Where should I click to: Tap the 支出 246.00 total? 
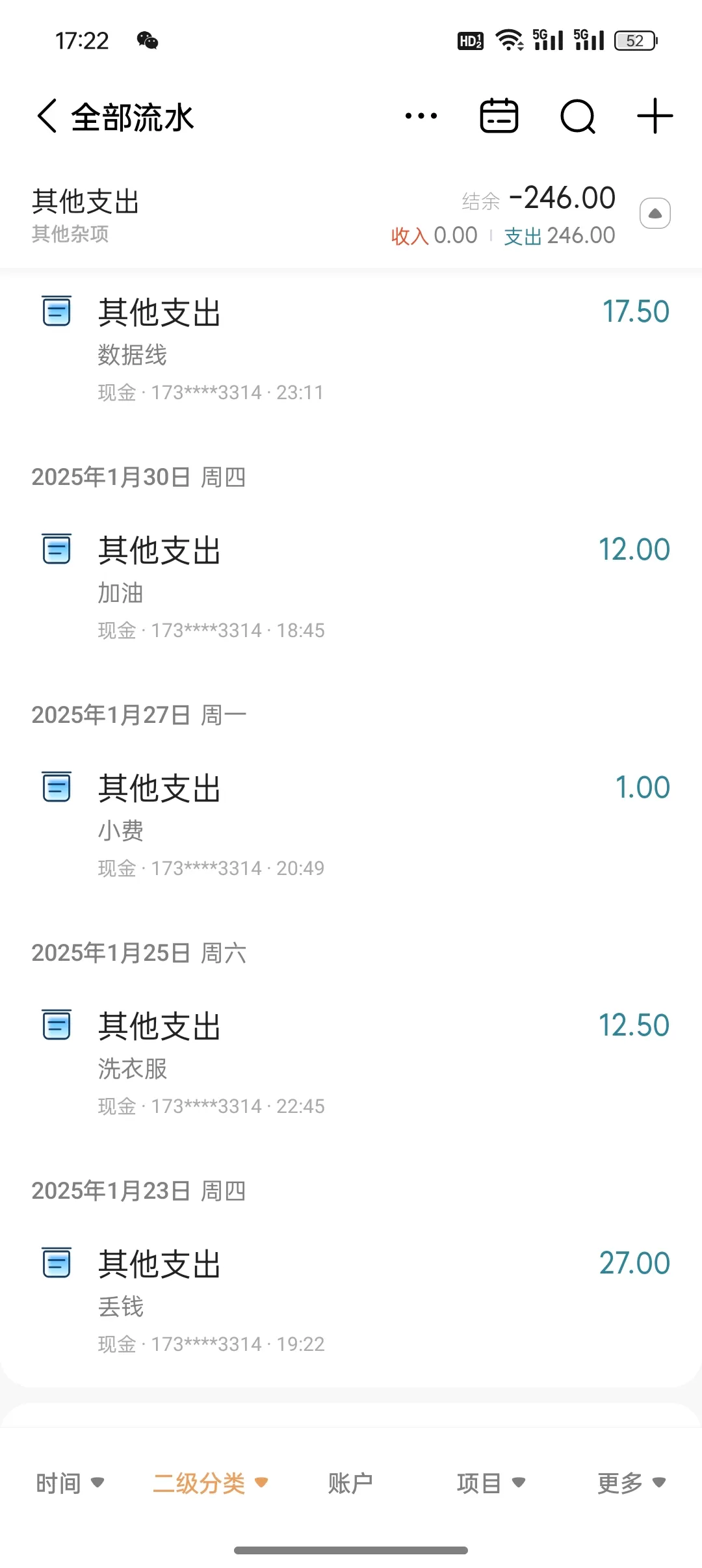tap(559, 235)
